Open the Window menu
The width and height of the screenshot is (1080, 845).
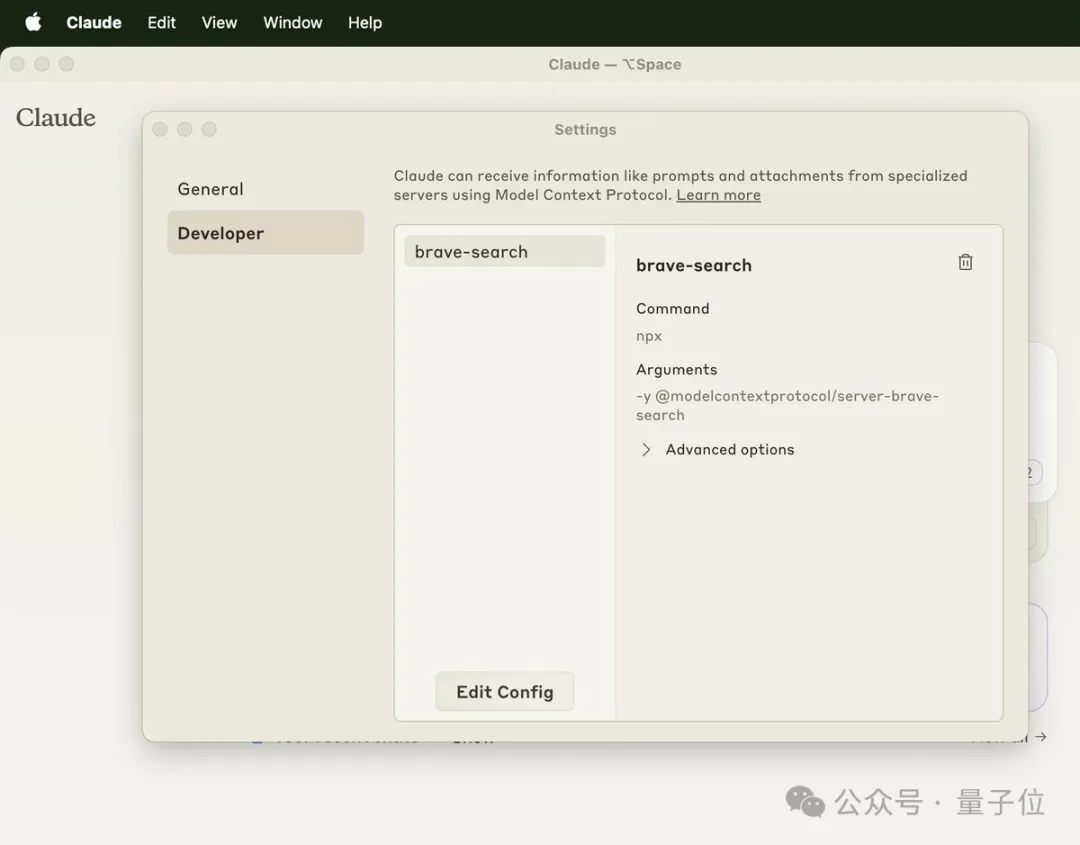coord(292,22)
